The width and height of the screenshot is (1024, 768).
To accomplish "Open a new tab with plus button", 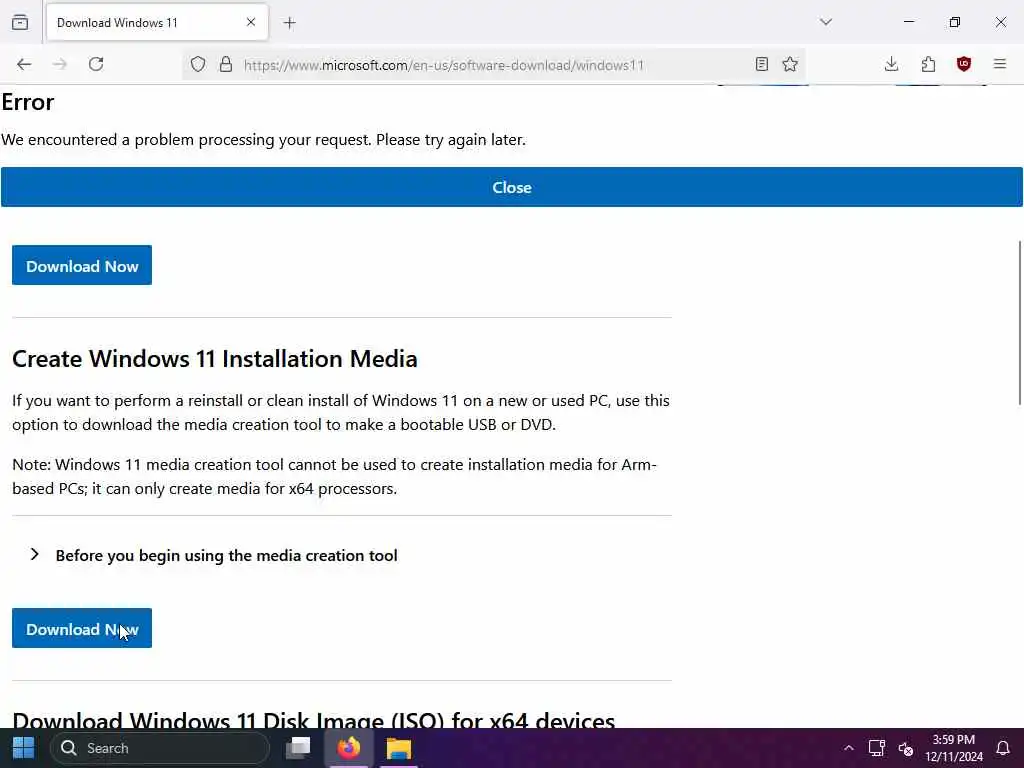I will coord(290,23).
